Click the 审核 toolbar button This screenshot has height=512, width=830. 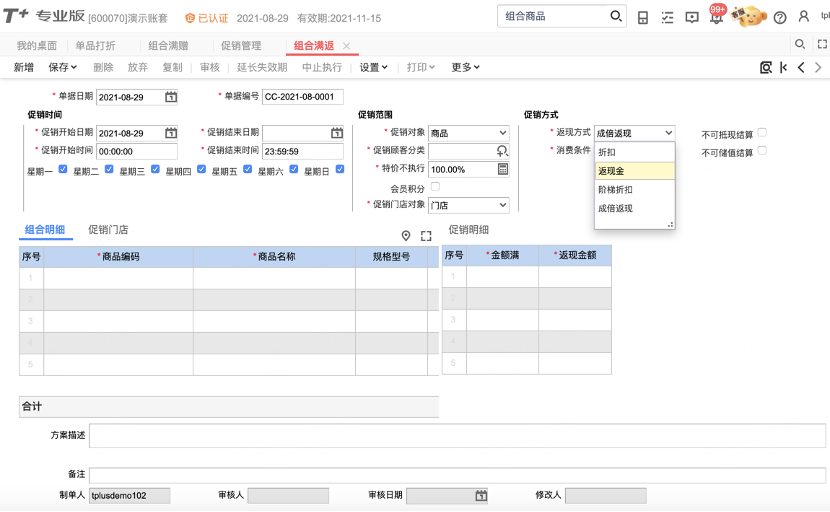pyautogui.click(x=210, y=67)
